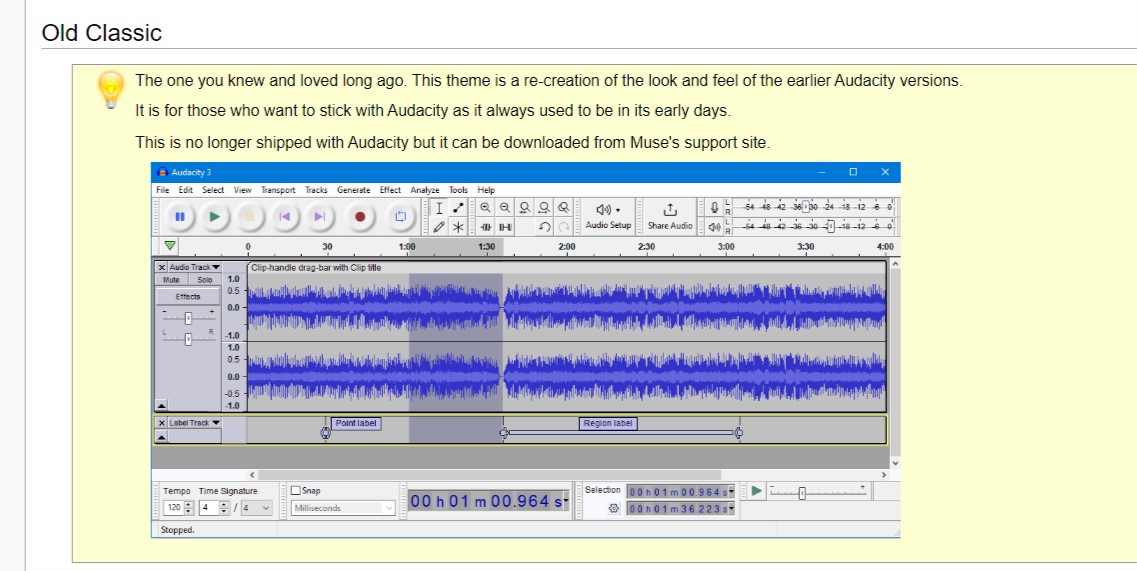The width and height of the screenshot is (1137, 571).
Task: Open the View menu
Action: [242, 190]
